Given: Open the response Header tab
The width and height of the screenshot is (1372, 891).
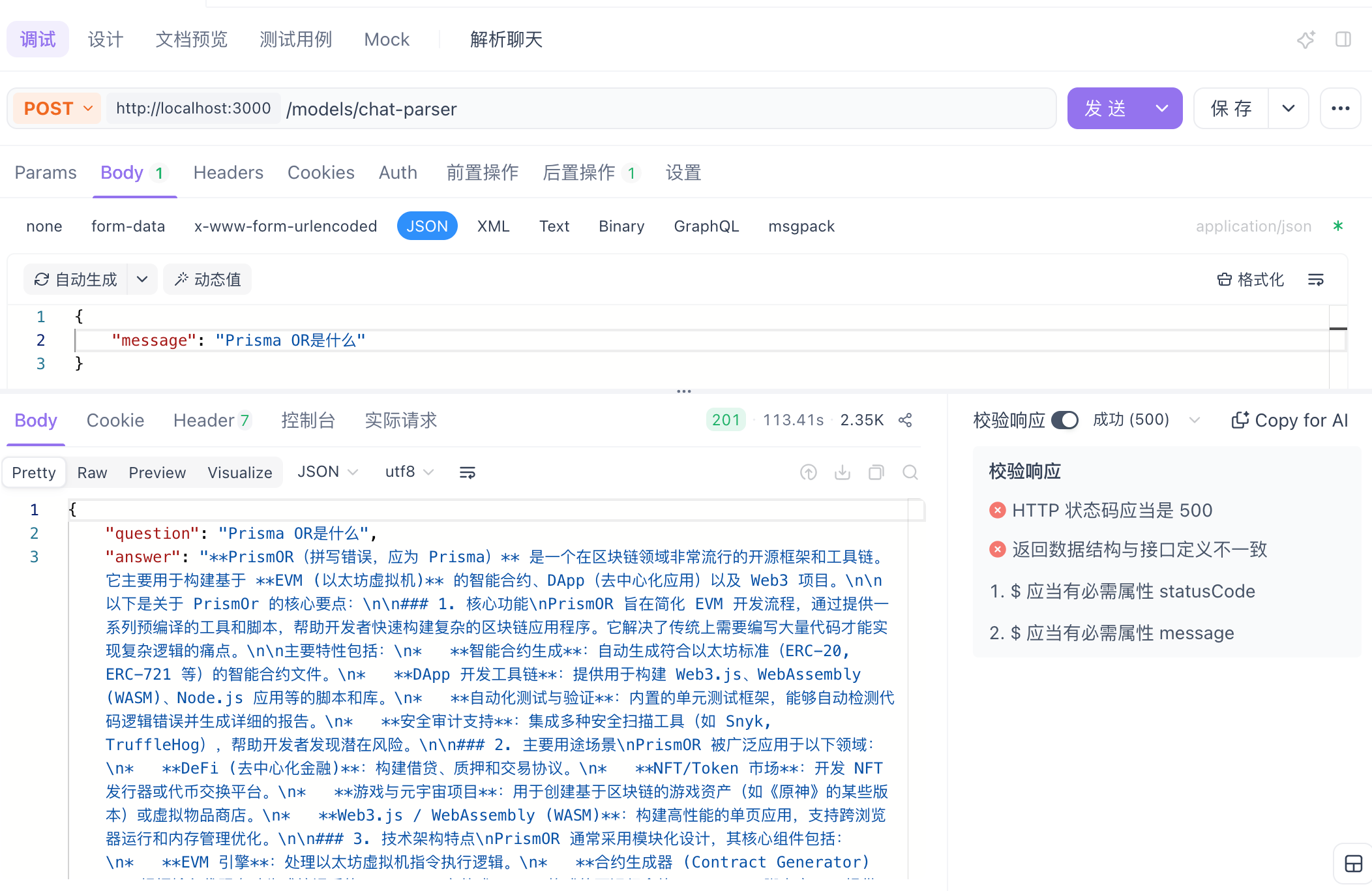Looking at the screenshot, I should (x=213, y=421).
